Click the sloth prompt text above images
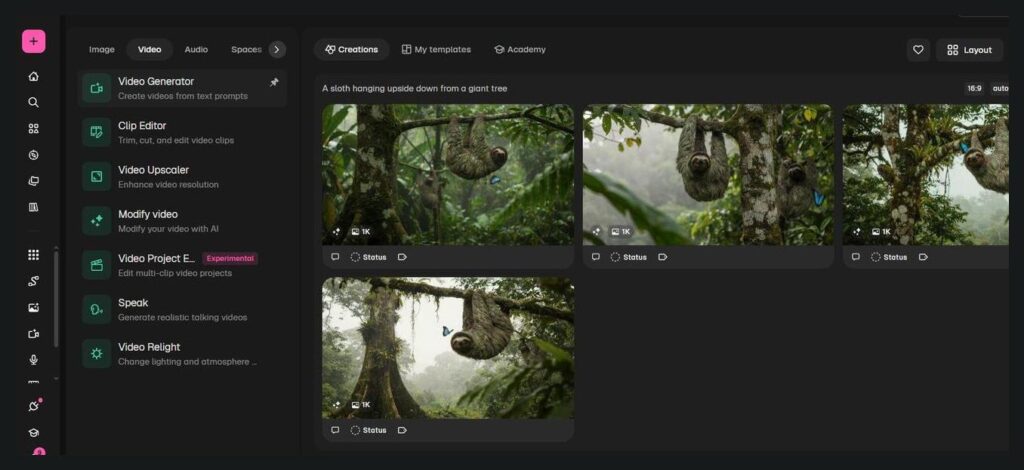This screenshot has height=470, width=1024. 414,88
